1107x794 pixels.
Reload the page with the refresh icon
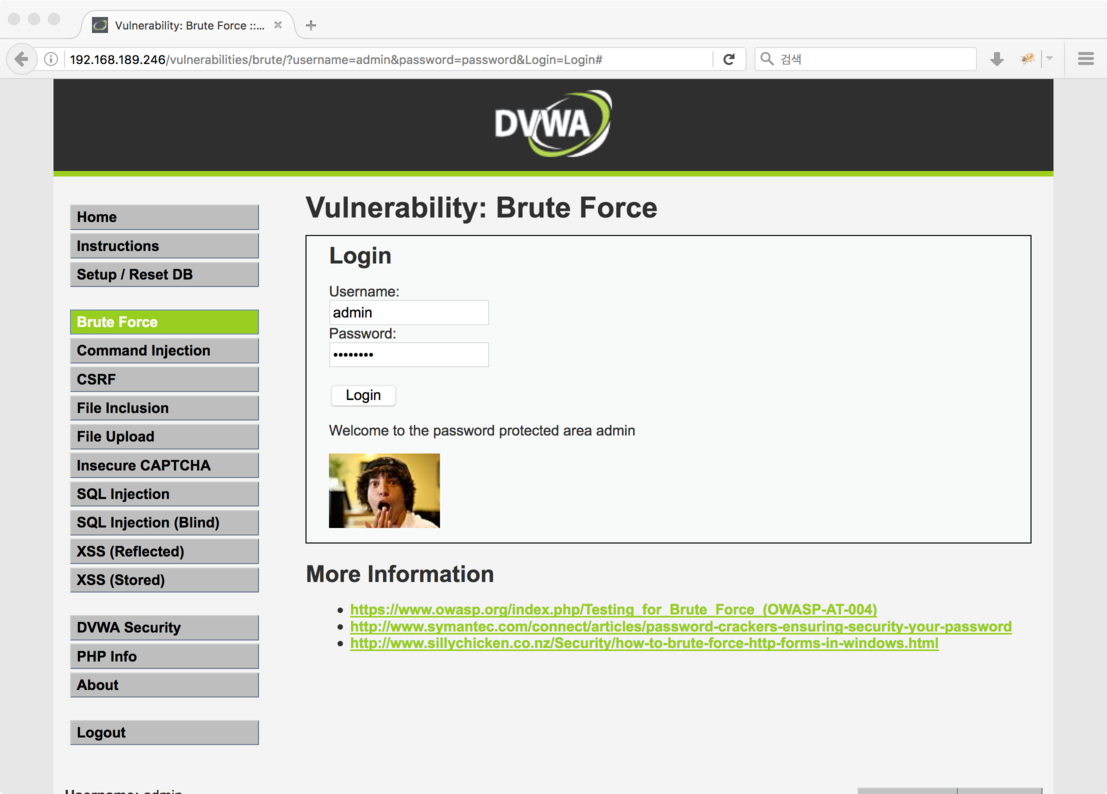(x=729, y=59)
